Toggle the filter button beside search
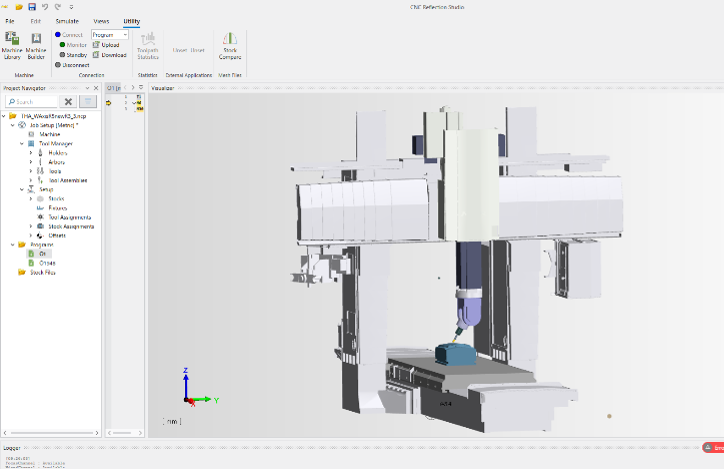The image size is (724, 469). click(88, 102)
